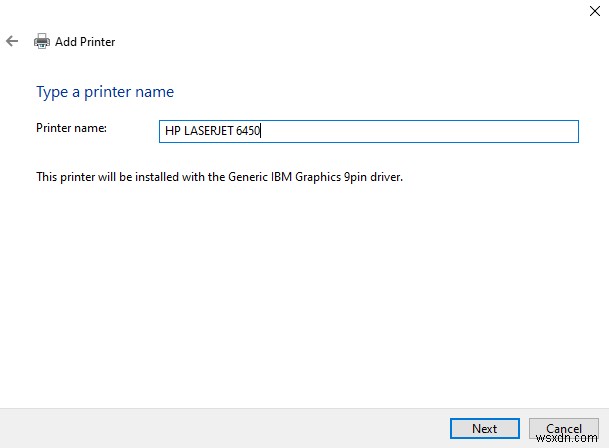Click 'This printer will be installed' text

tap(105, 177)
